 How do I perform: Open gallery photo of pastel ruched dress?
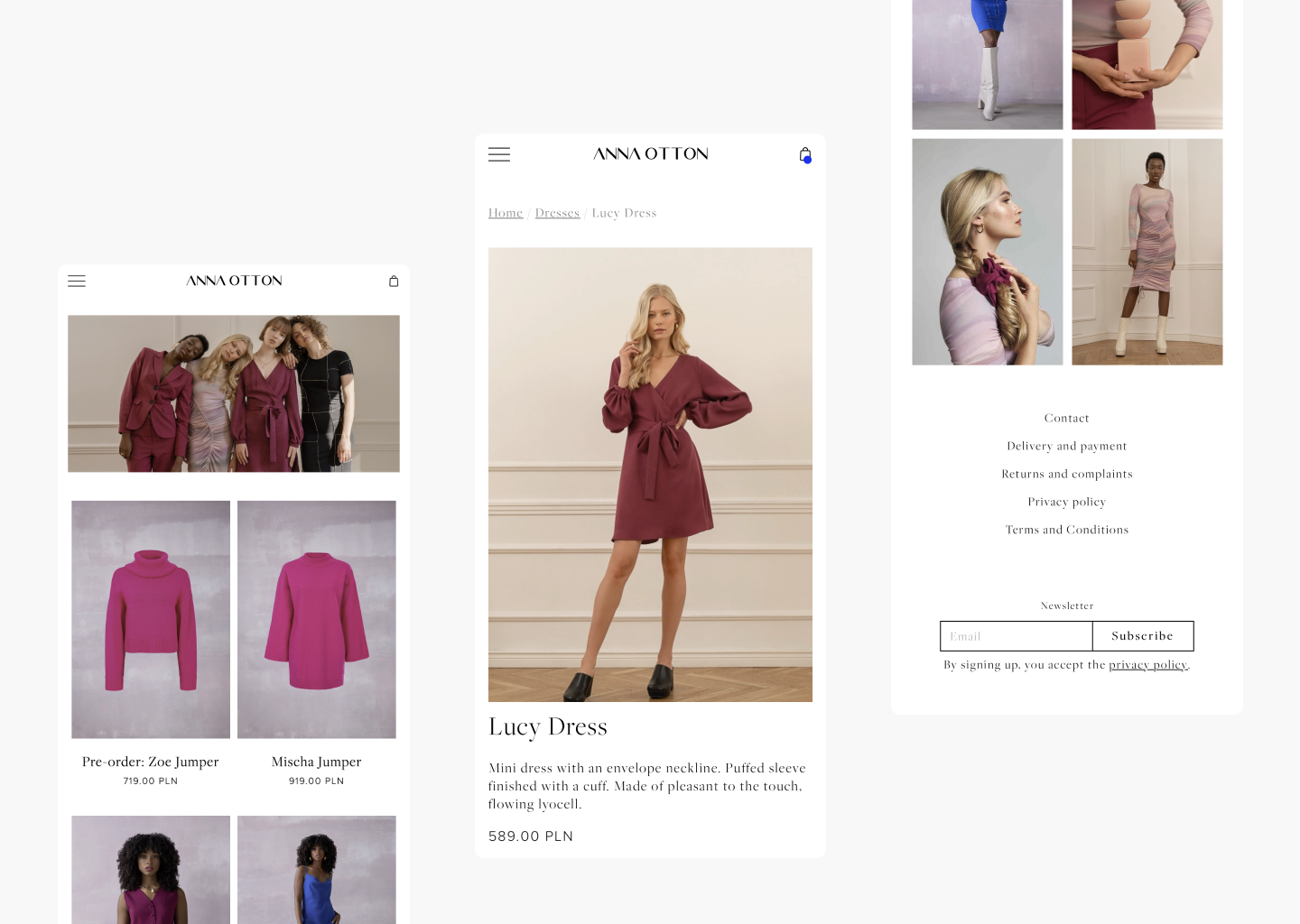[x=1147, y=252]
